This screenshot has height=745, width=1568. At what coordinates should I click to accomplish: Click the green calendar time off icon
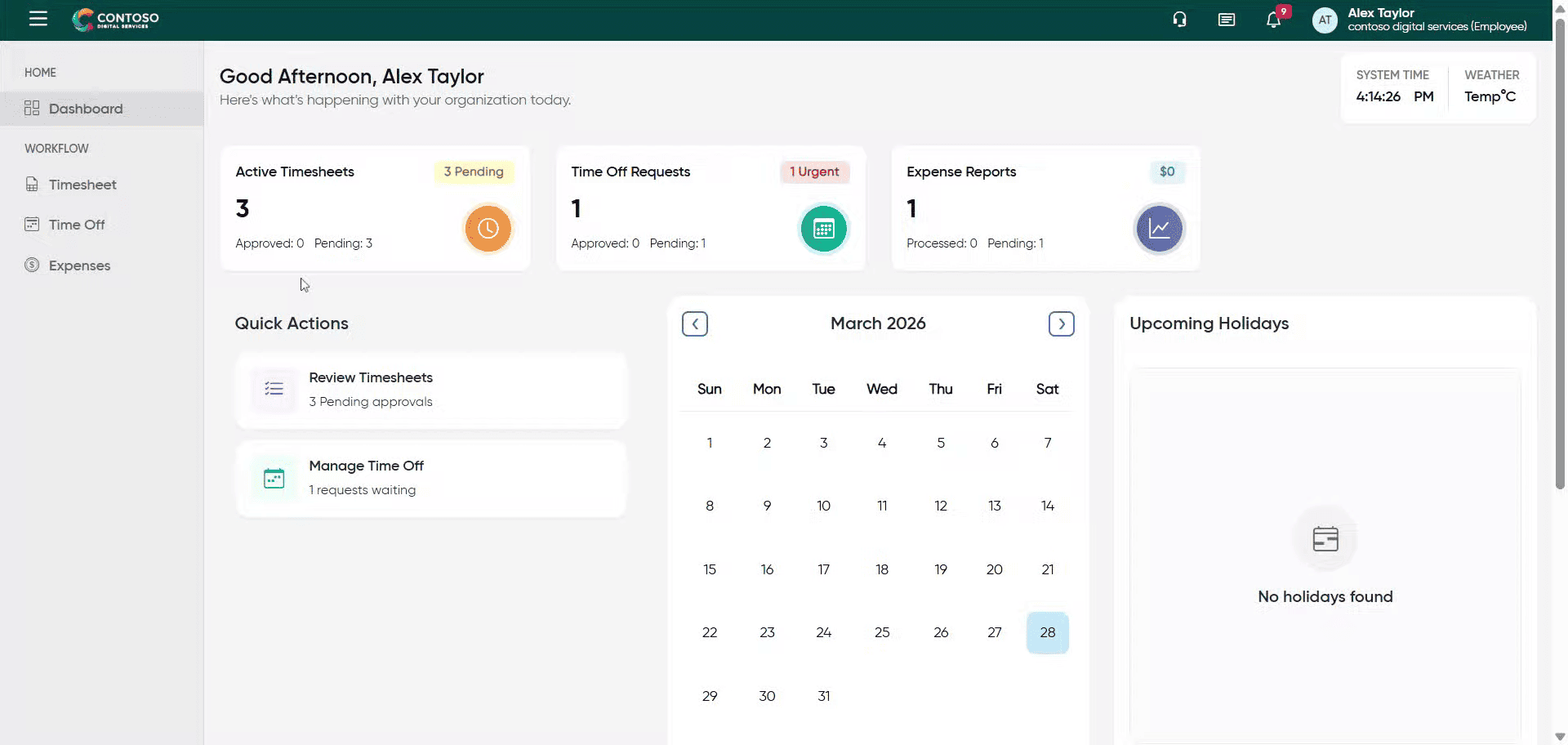(x=823, y=229)
